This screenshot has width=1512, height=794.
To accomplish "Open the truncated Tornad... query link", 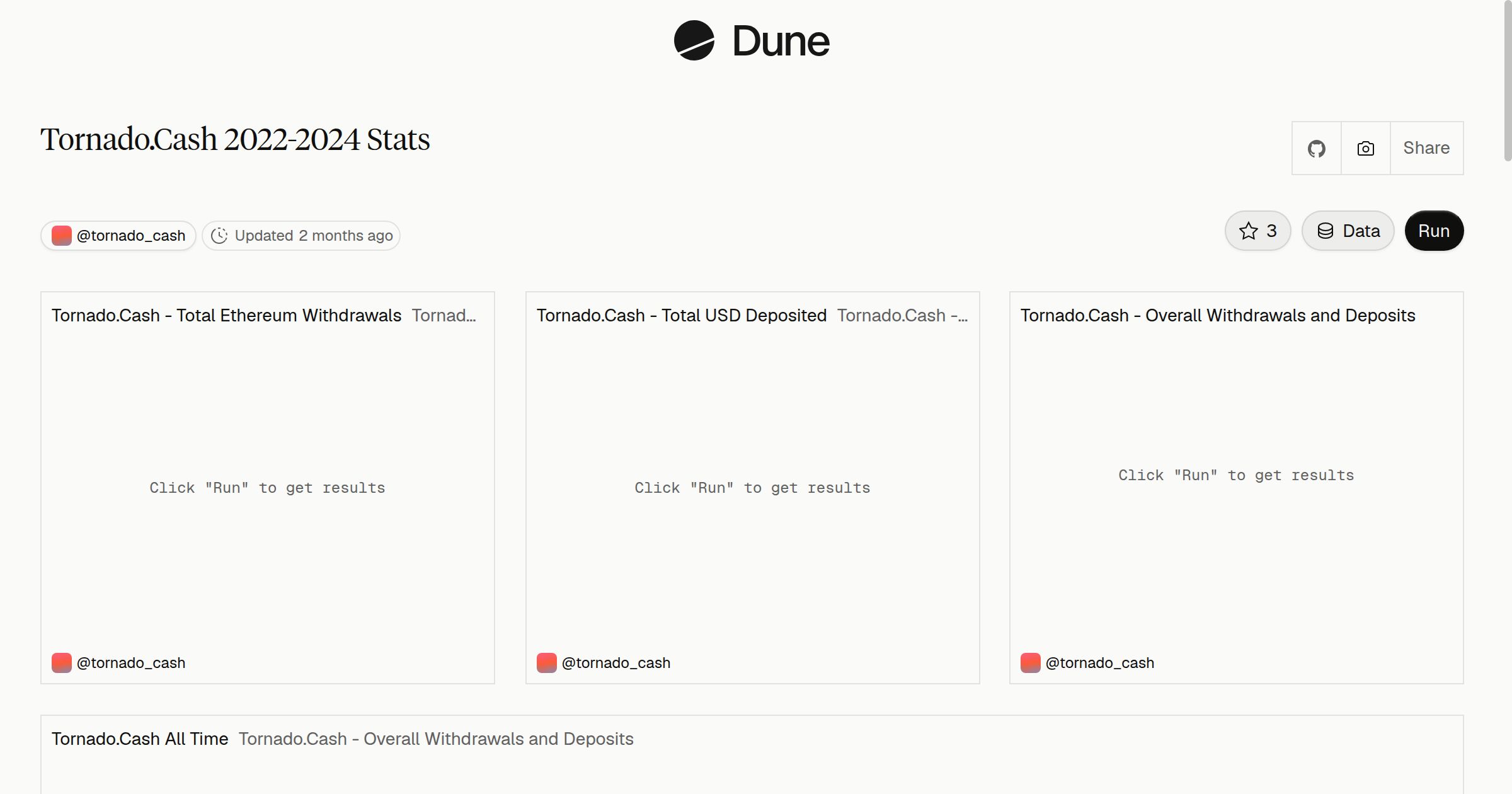I will (444, 315).
